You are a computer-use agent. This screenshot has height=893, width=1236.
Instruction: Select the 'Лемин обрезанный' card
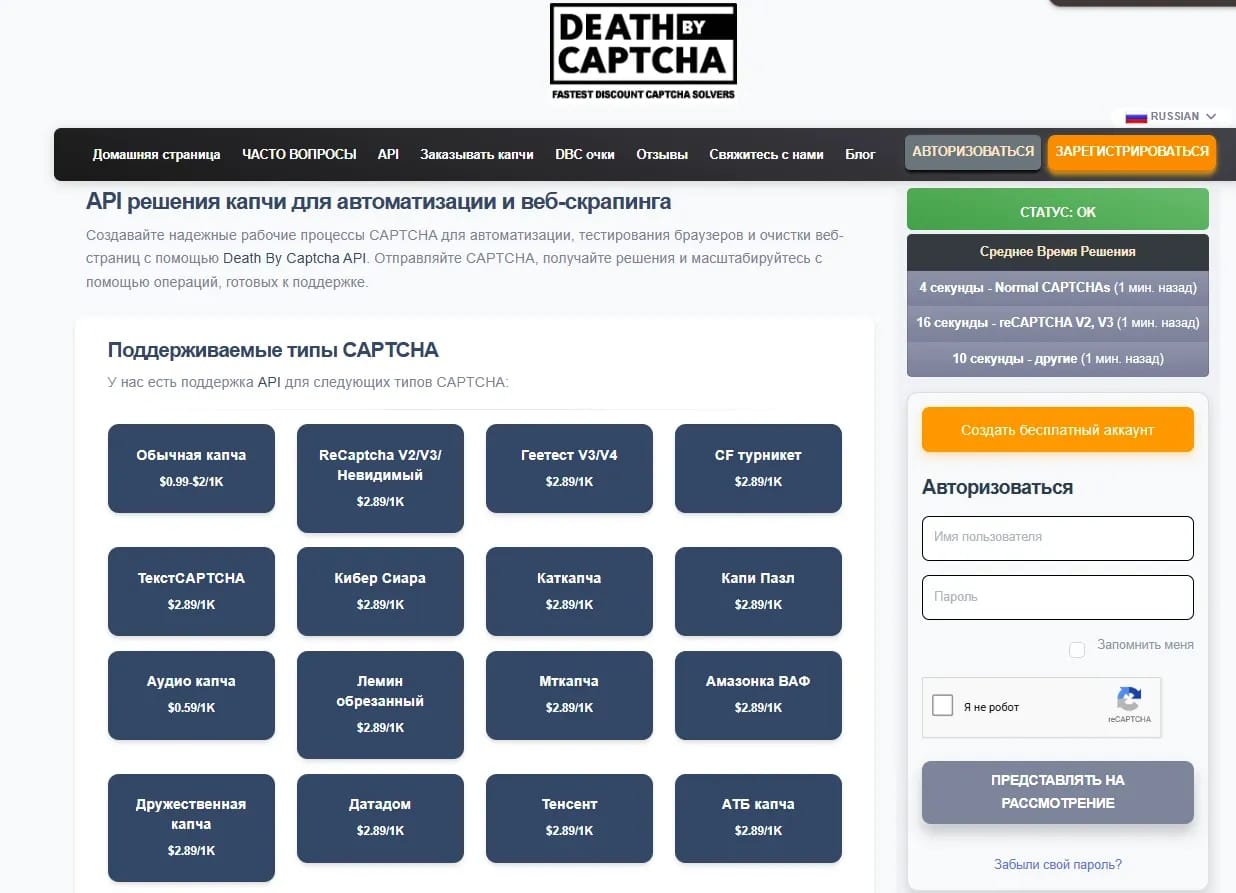[380, 705]
